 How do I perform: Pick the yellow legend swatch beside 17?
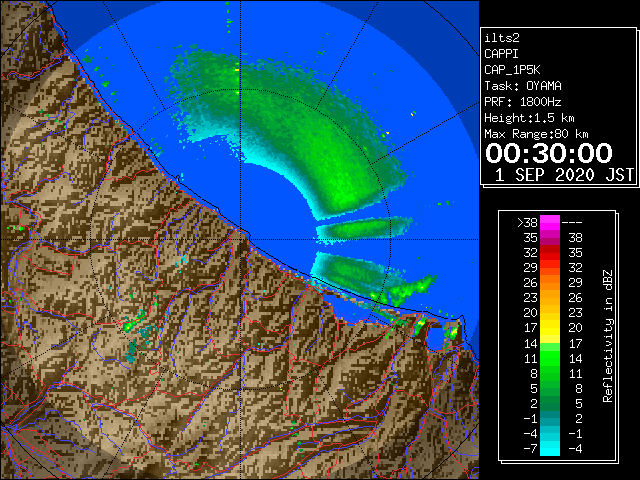coord(550,328)
